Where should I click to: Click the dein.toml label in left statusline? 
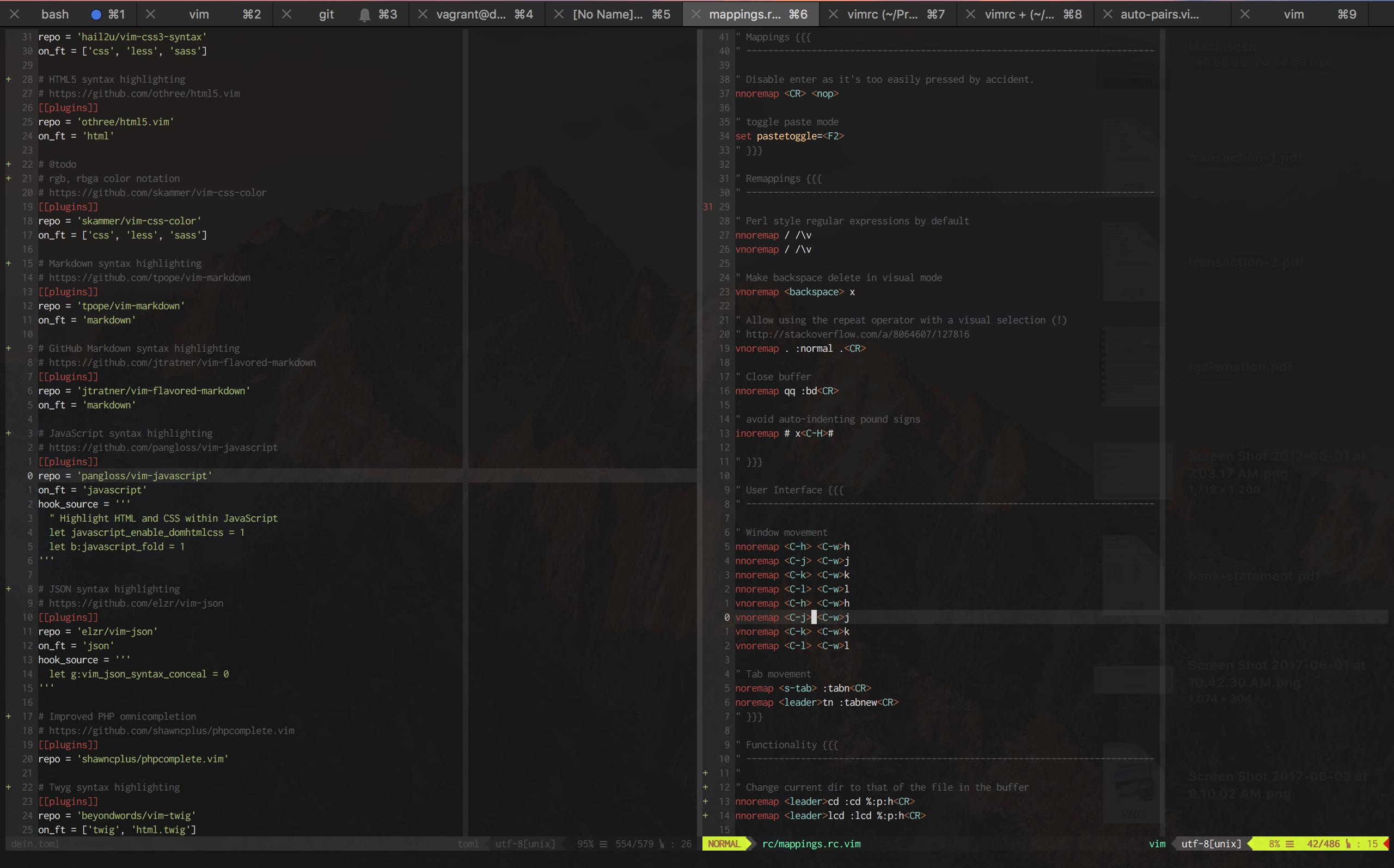pyautogui.click(x=35, y=843)
